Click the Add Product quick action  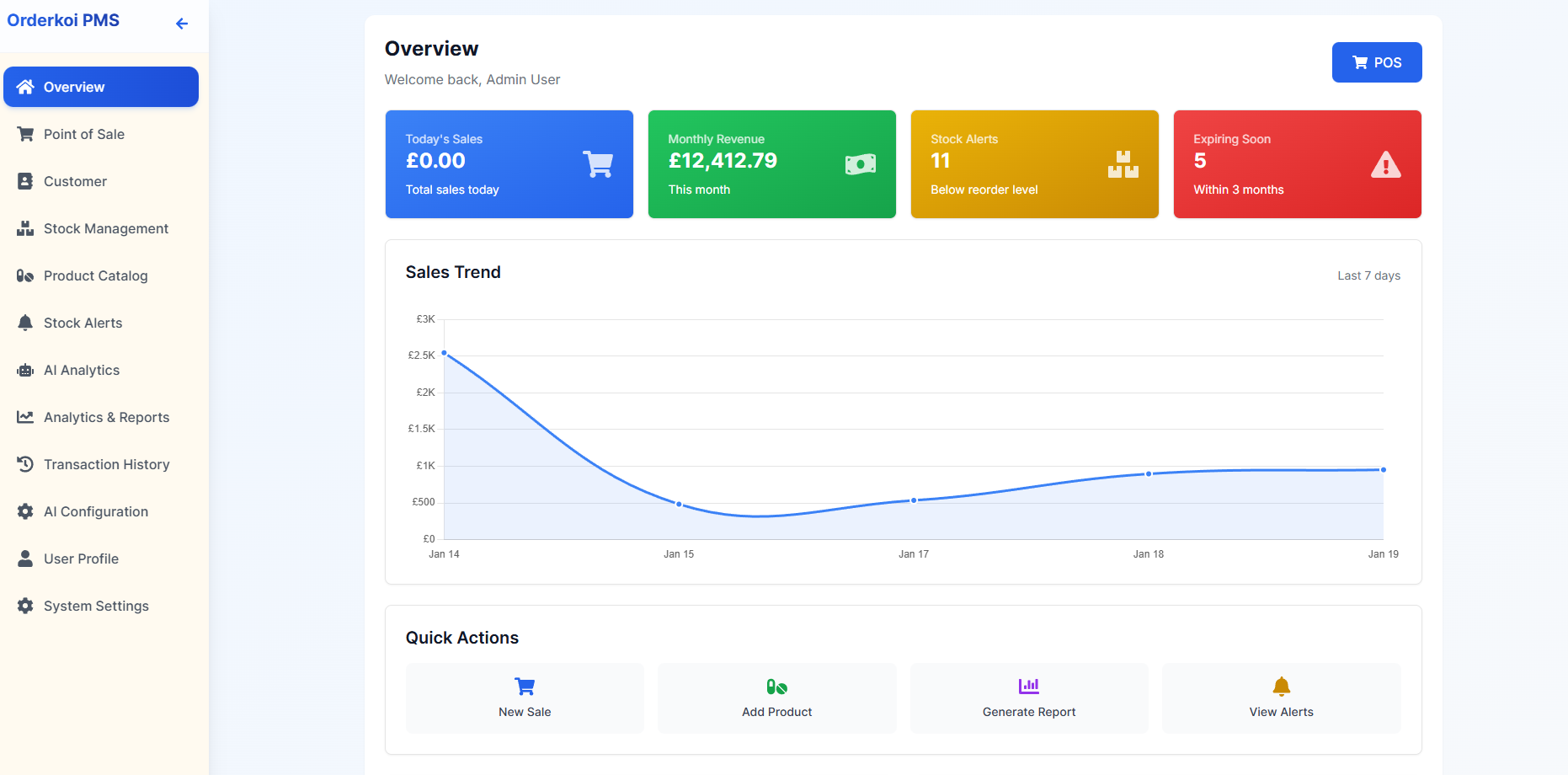(776, 697)
